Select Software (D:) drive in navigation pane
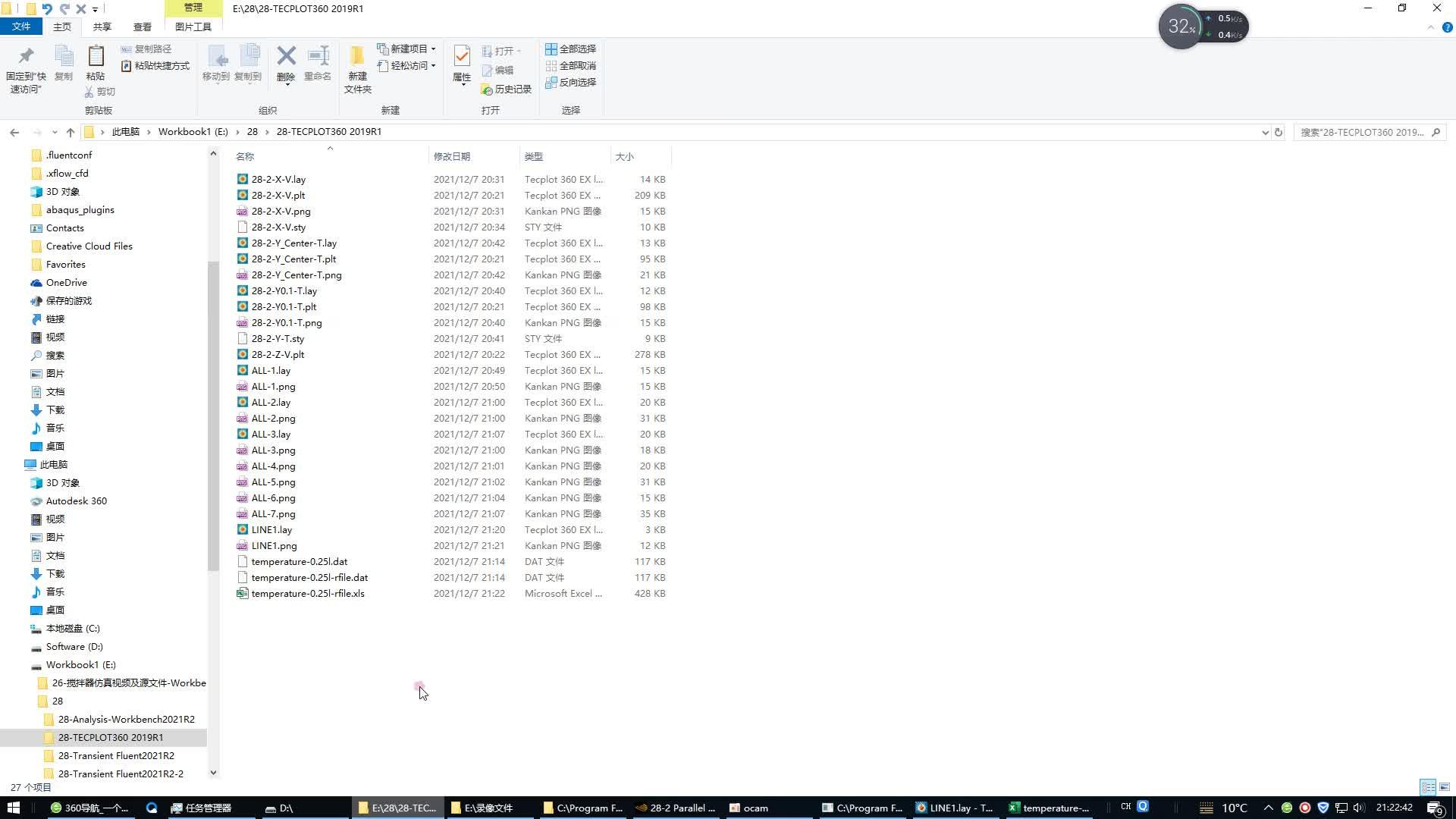The height and width of the screenshot is (819, 1456). pos(74,647)
